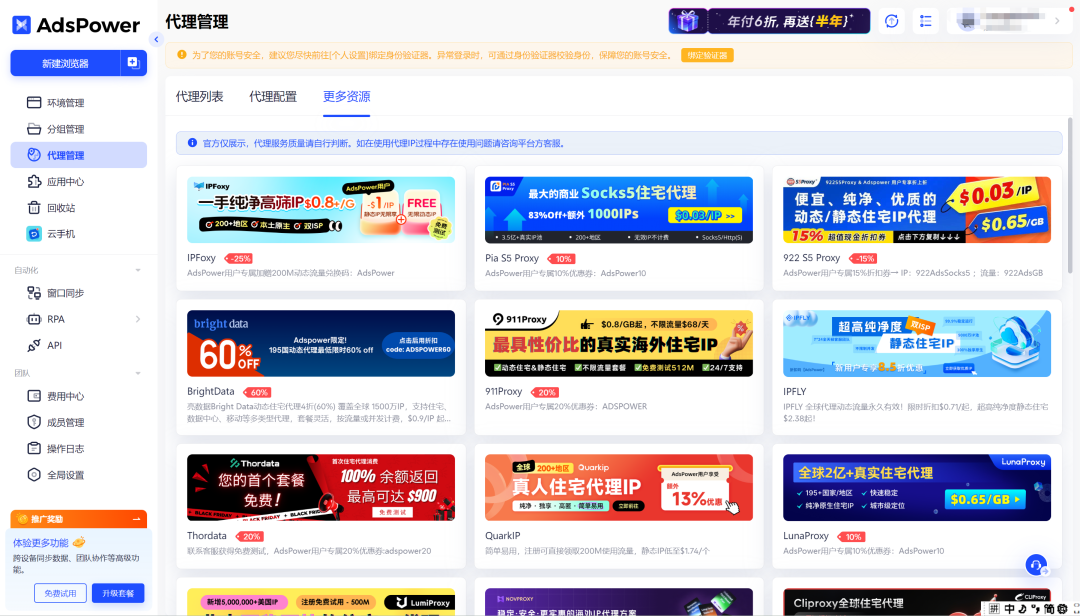The image size is (1080, 616).
Task: Open the 922 S5 Proxy banner
Action: [x=917, y=209]
